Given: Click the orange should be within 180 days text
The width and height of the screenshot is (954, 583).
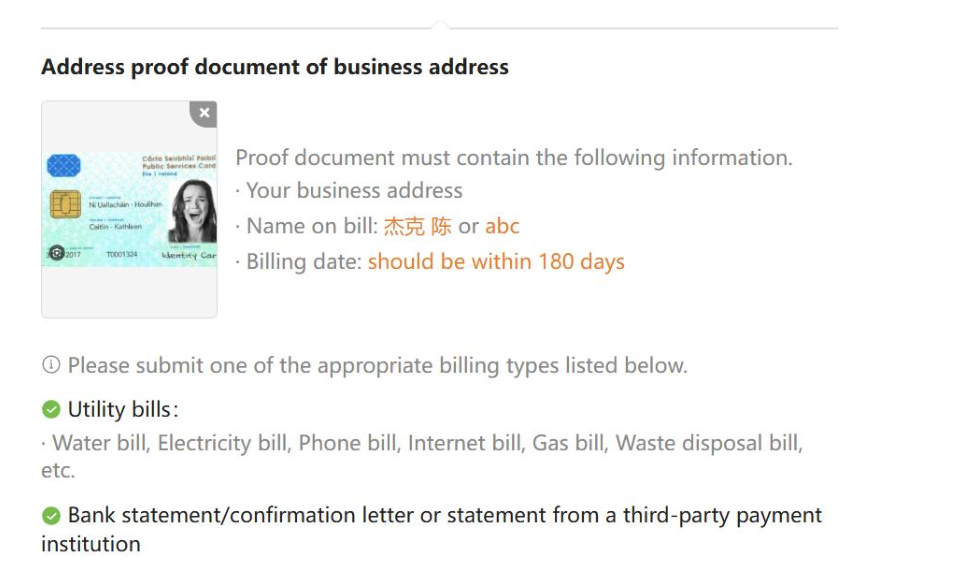Looking at the screenshot, I should click(x=496, y=262).
